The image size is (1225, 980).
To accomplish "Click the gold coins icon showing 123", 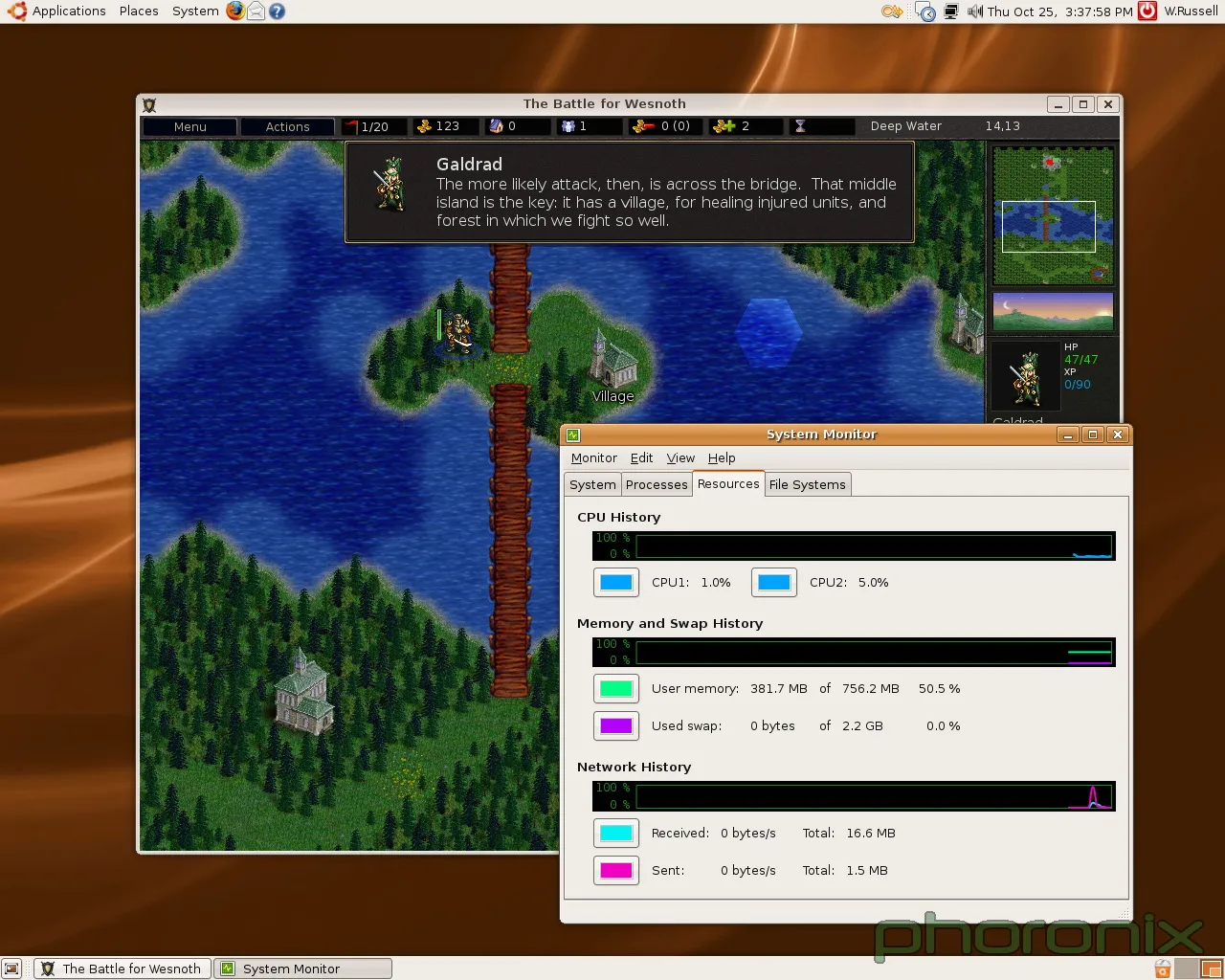I will pyautogui.click(x=424, y=126).
